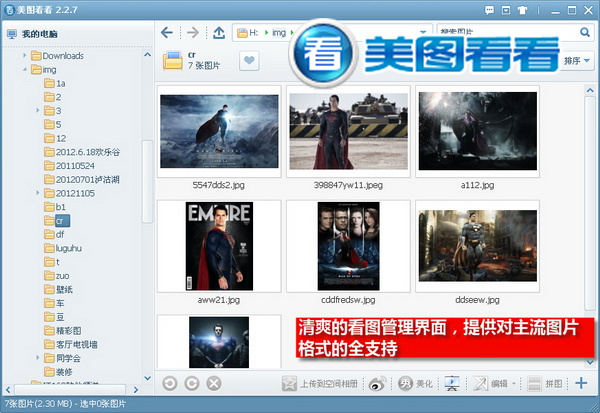Click folder tree scroll up arrow
The height and width of the screenshot is (413, 600).
(x=147, y=55)
